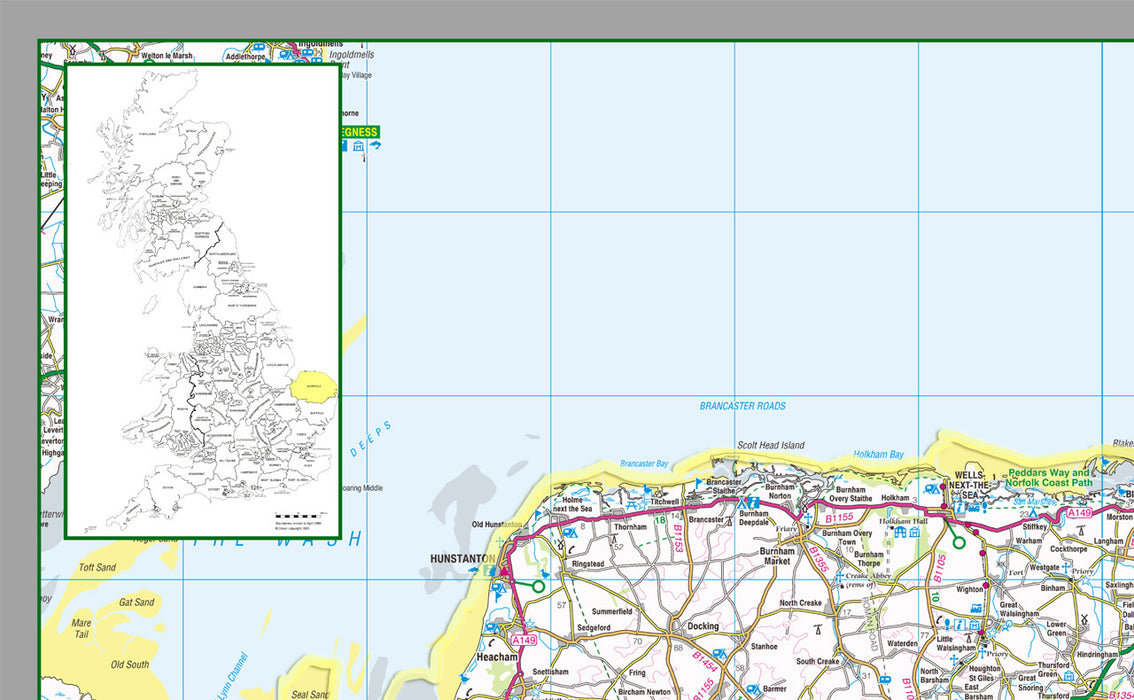Viewport: 1134px width, 700px height.
Task: Click the information icon at Wells-next-the-Sea
Action: coord(959,506)
